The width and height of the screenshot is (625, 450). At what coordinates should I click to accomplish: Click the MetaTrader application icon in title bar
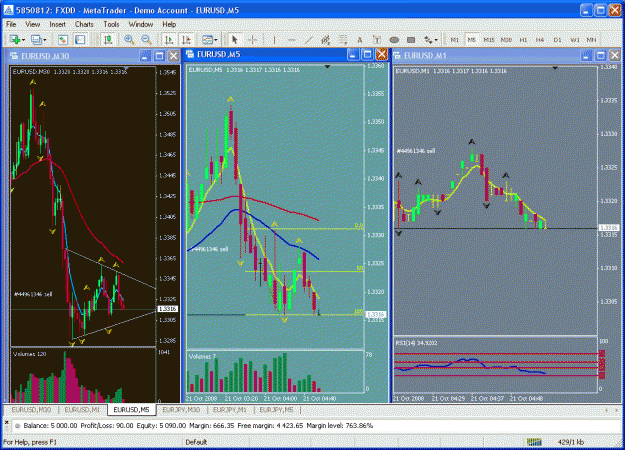[8, 10]
